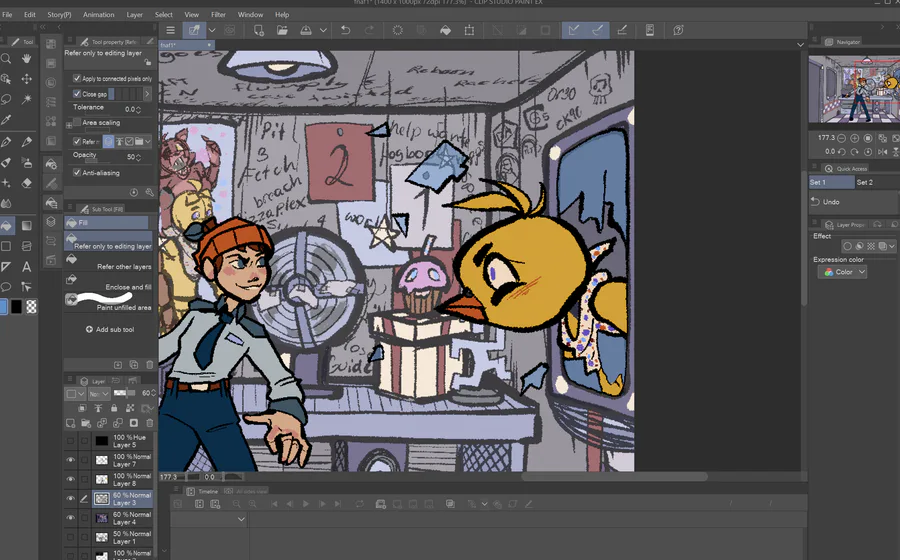Select the Text tool

pos(26,267)
